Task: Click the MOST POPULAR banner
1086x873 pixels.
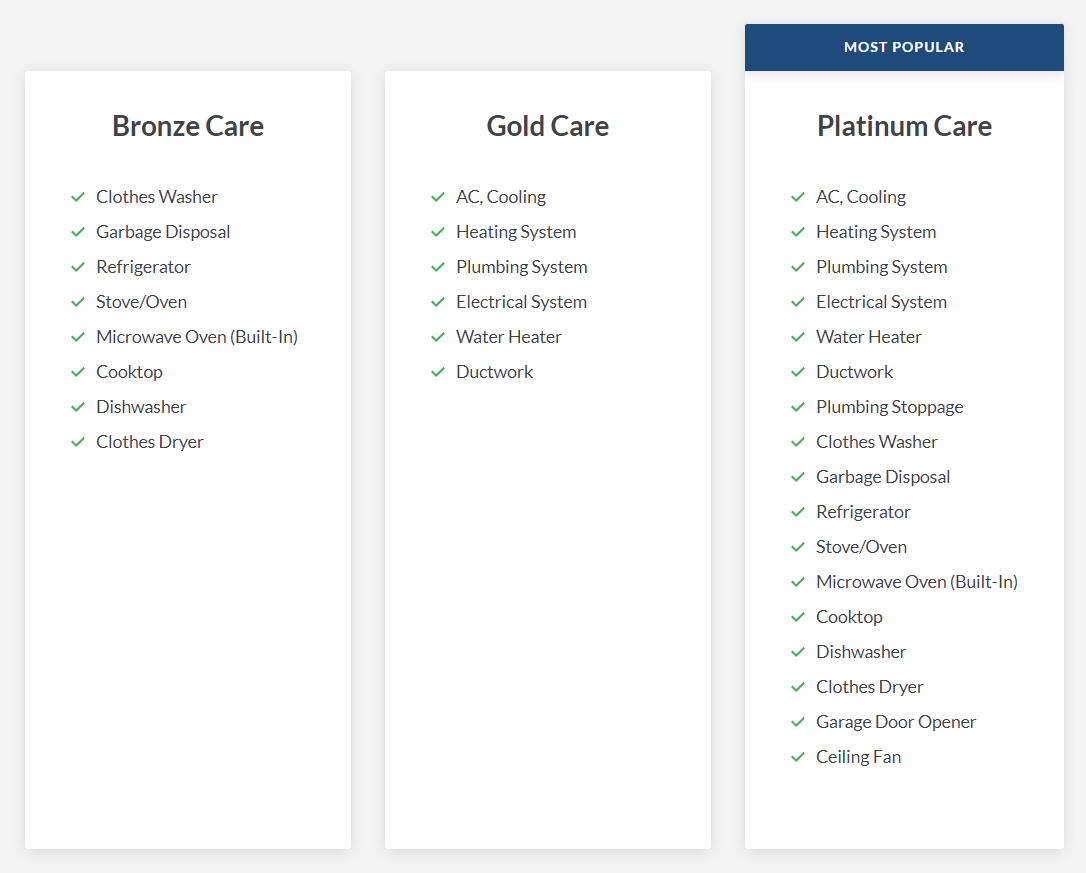Action: (904, 47)
